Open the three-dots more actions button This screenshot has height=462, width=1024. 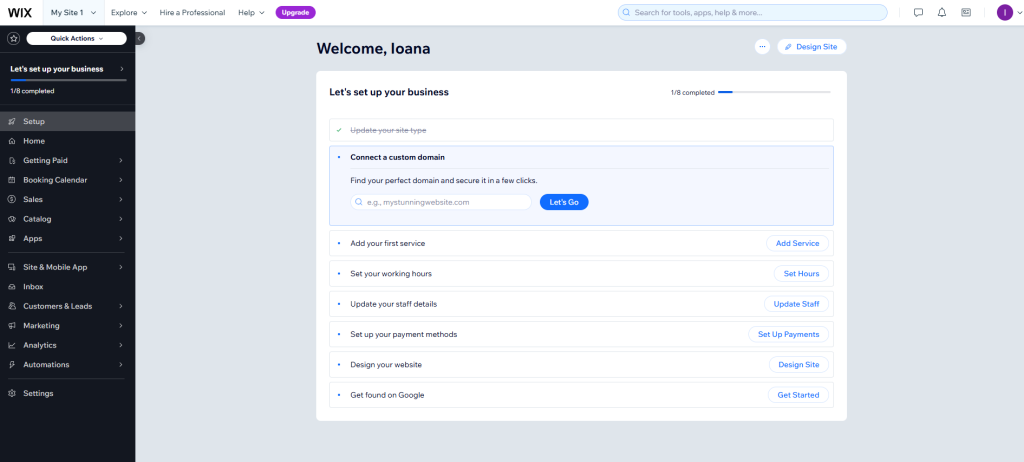(x=762, y=46)
